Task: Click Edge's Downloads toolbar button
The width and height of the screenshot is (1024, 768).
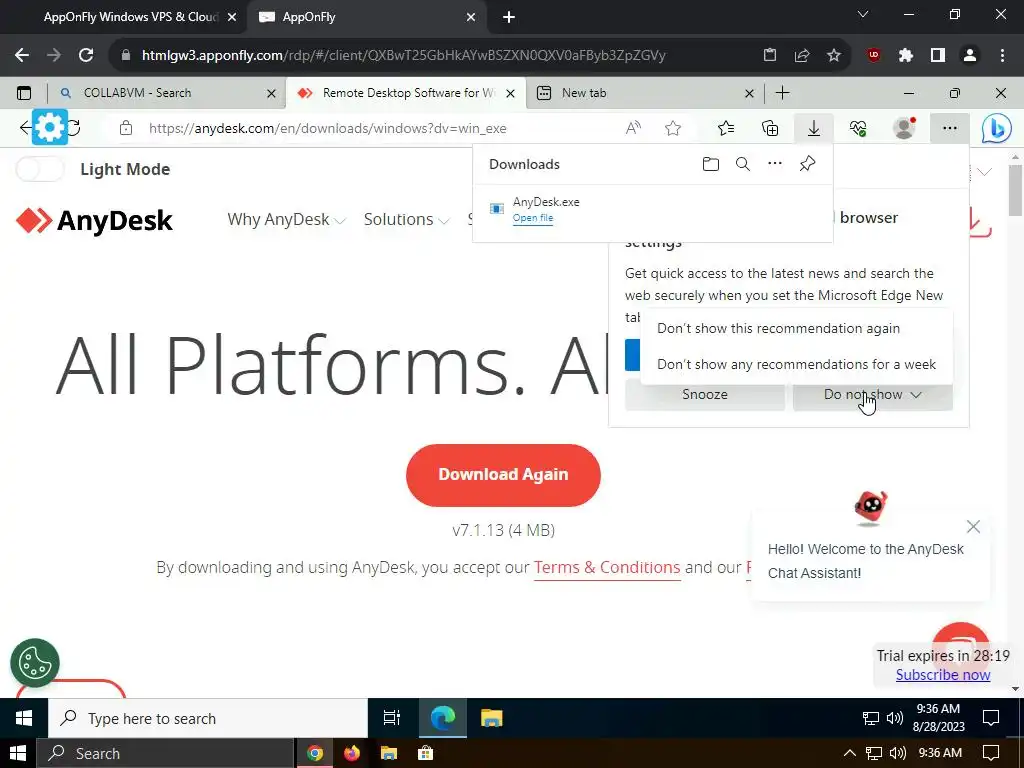Action: tap(814, 129)
